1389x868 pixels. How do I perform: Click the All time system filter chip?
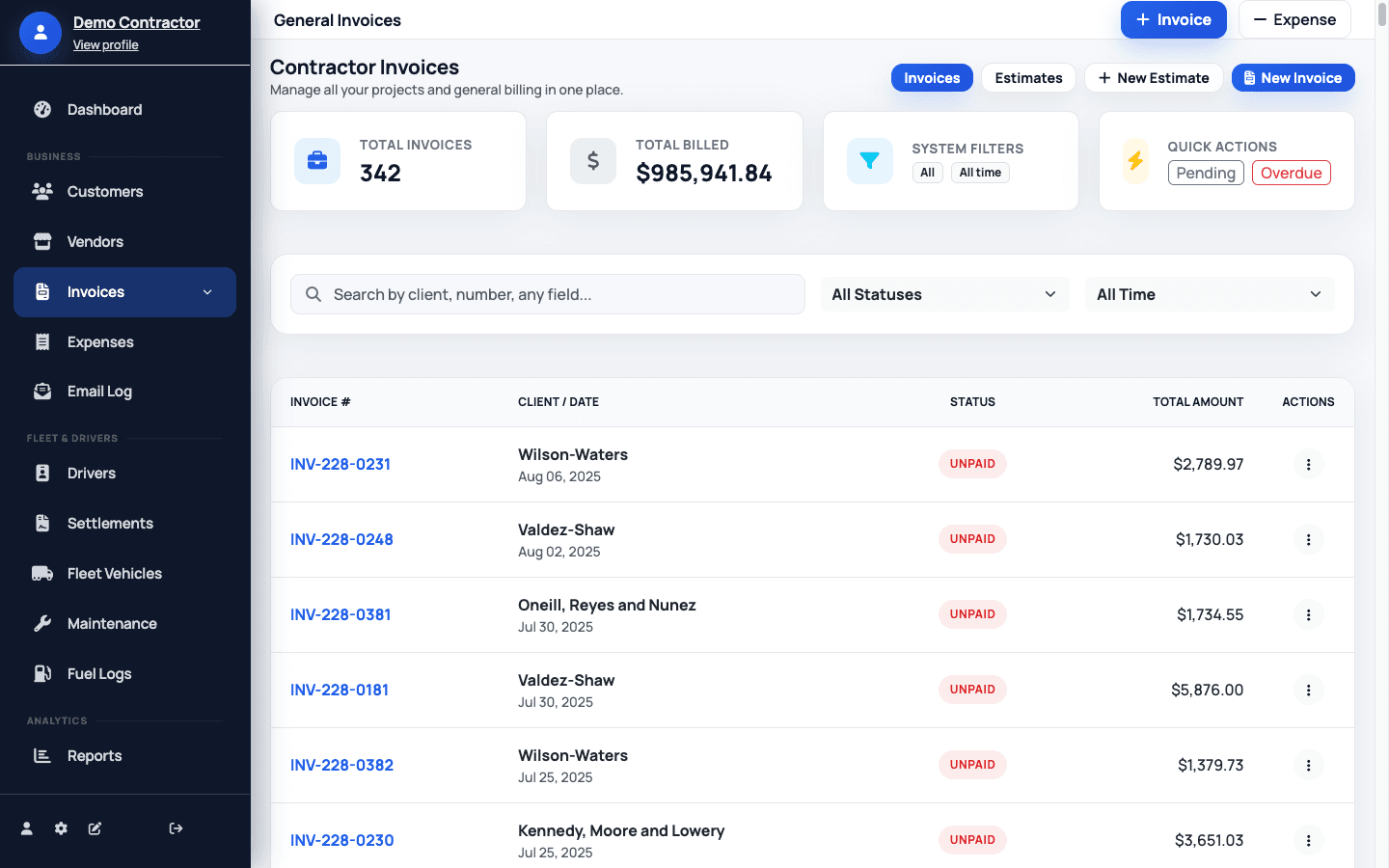tap(980, 173)
